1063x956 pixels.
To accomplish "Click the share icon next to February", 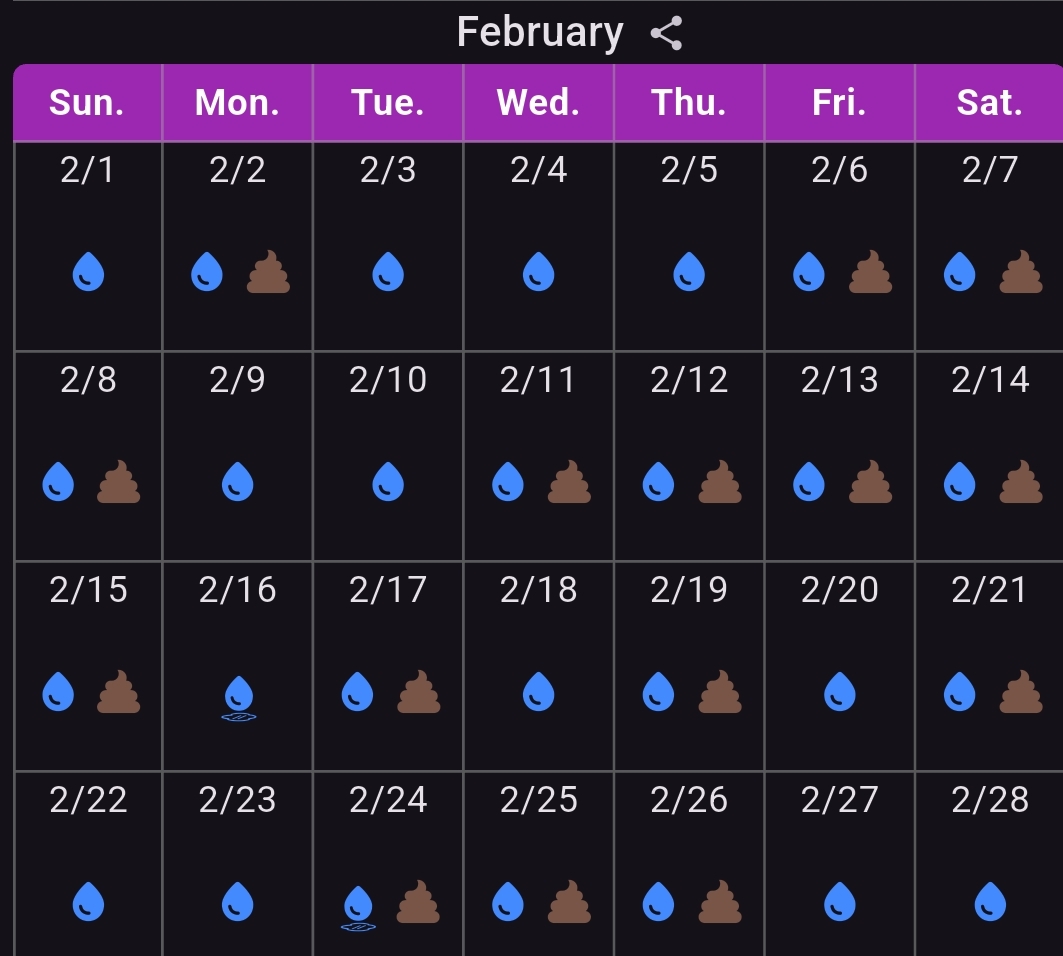I will (666, 33).
